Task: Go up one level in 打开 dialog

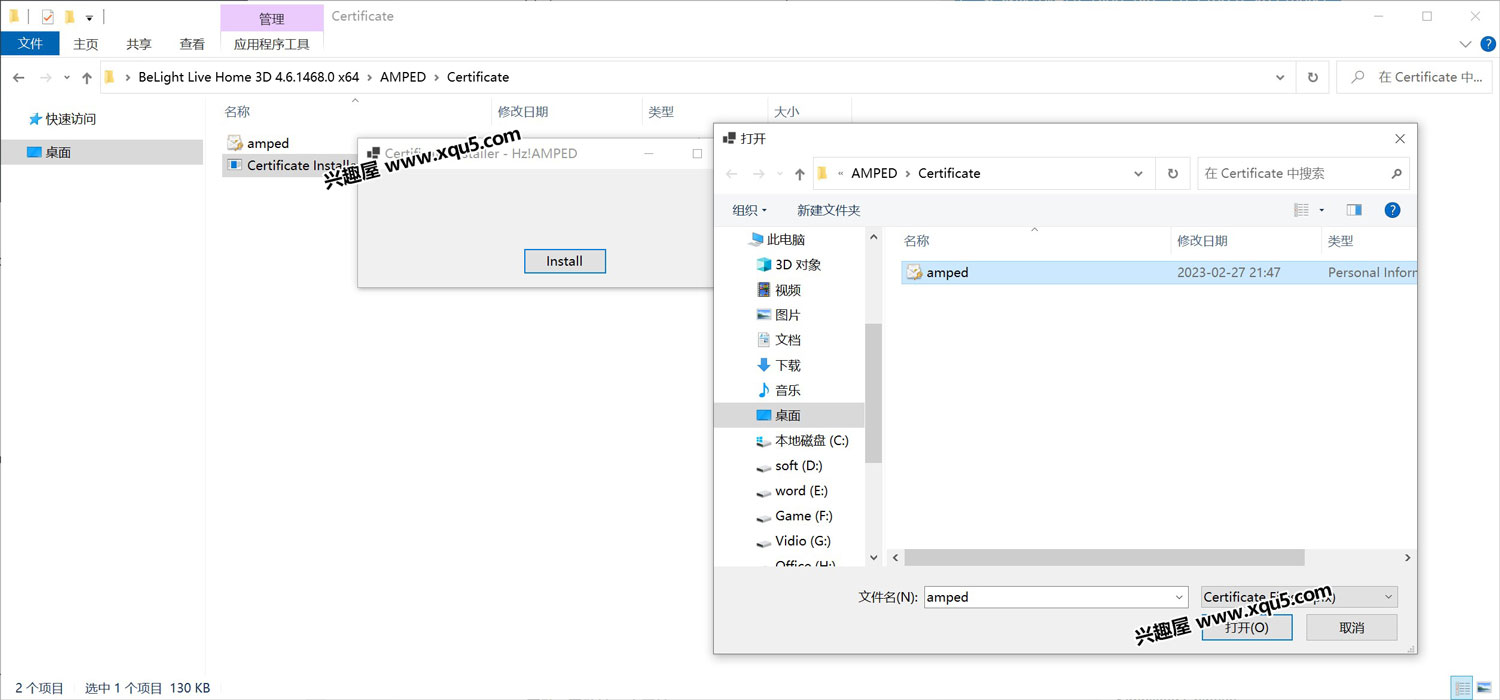Action: click(800, 174)
